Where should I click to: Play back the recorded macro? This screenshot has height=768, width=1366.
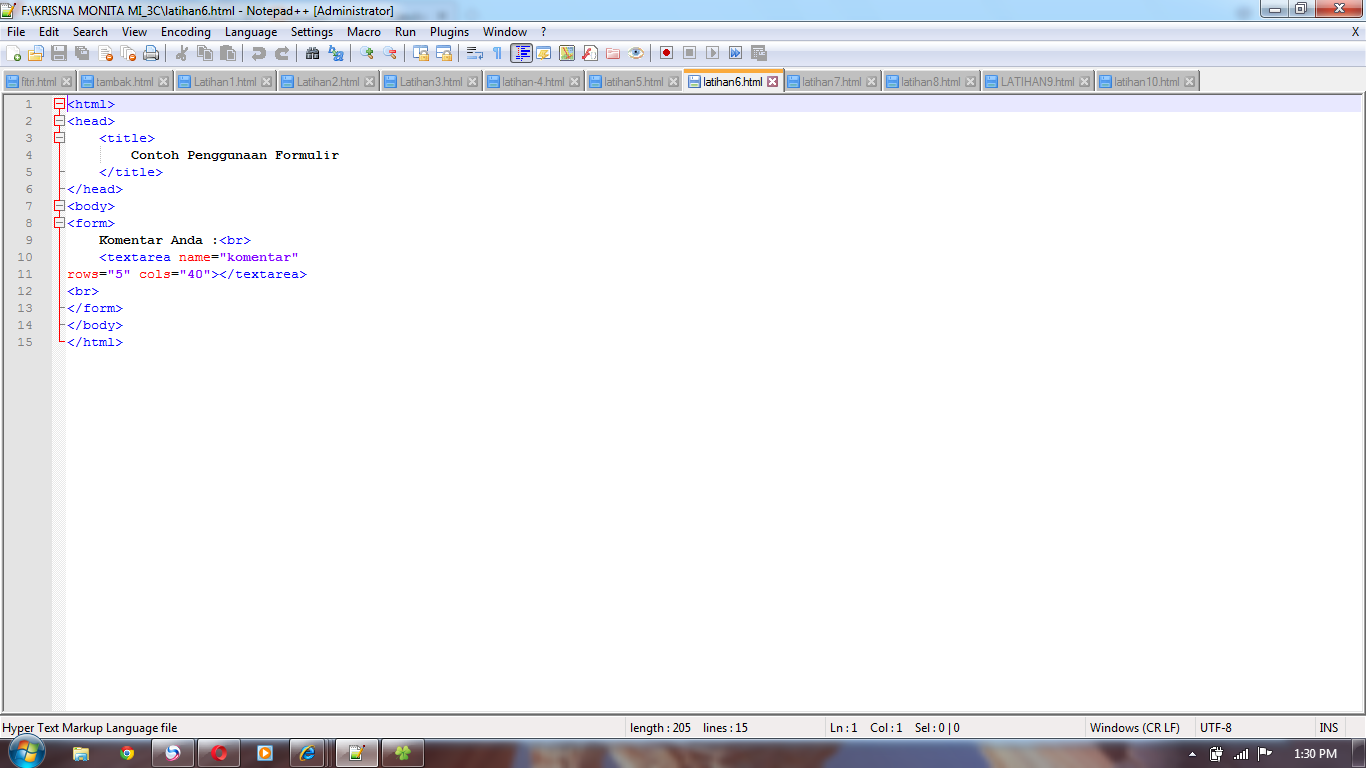[x=714, y=53]
